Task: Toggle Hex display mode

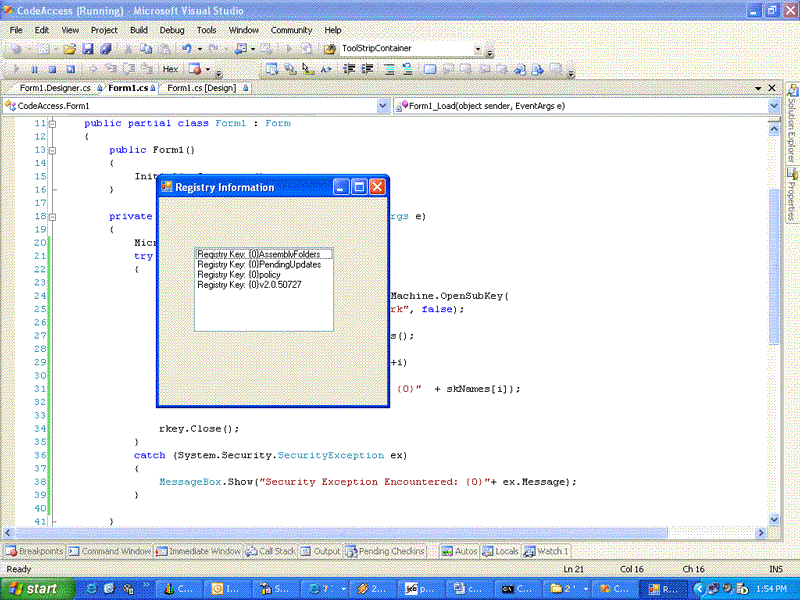Action: pyautogui.click(x=170, y=69)
